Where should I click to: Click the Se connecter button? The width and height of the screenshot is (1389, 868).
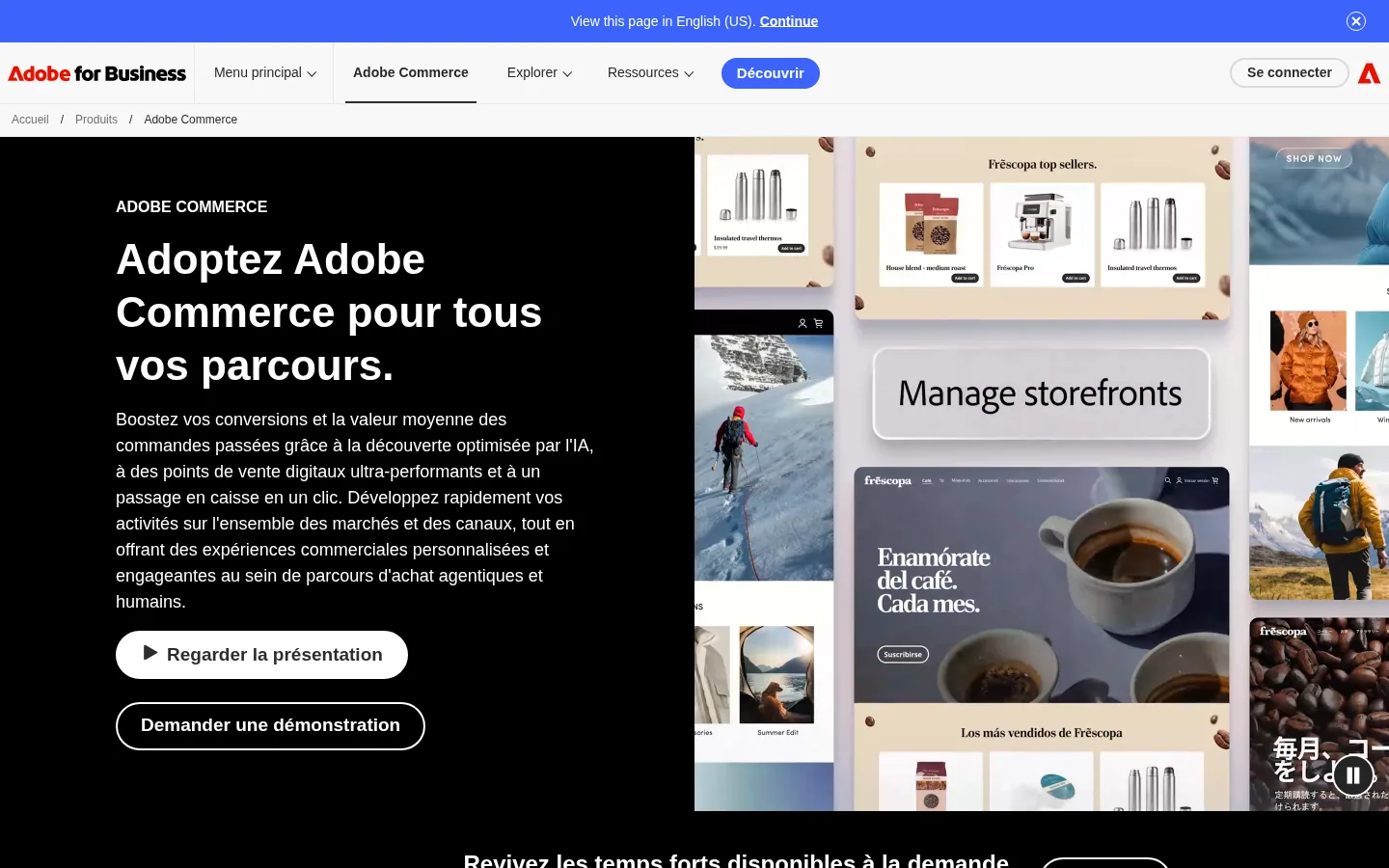[1289, 72]
